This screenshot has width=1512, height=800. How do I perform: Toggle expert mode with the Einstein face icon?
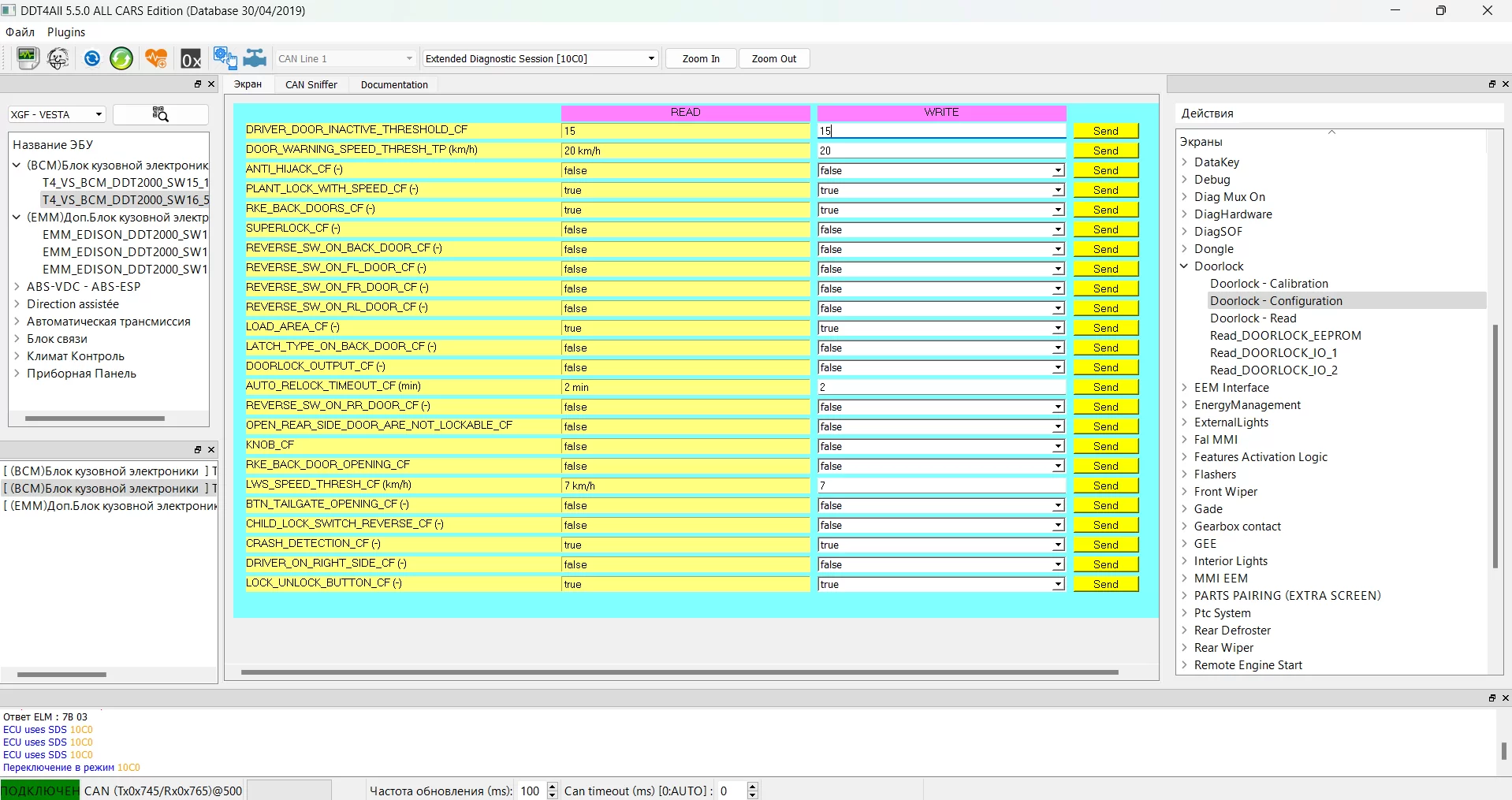pos(58,58)
